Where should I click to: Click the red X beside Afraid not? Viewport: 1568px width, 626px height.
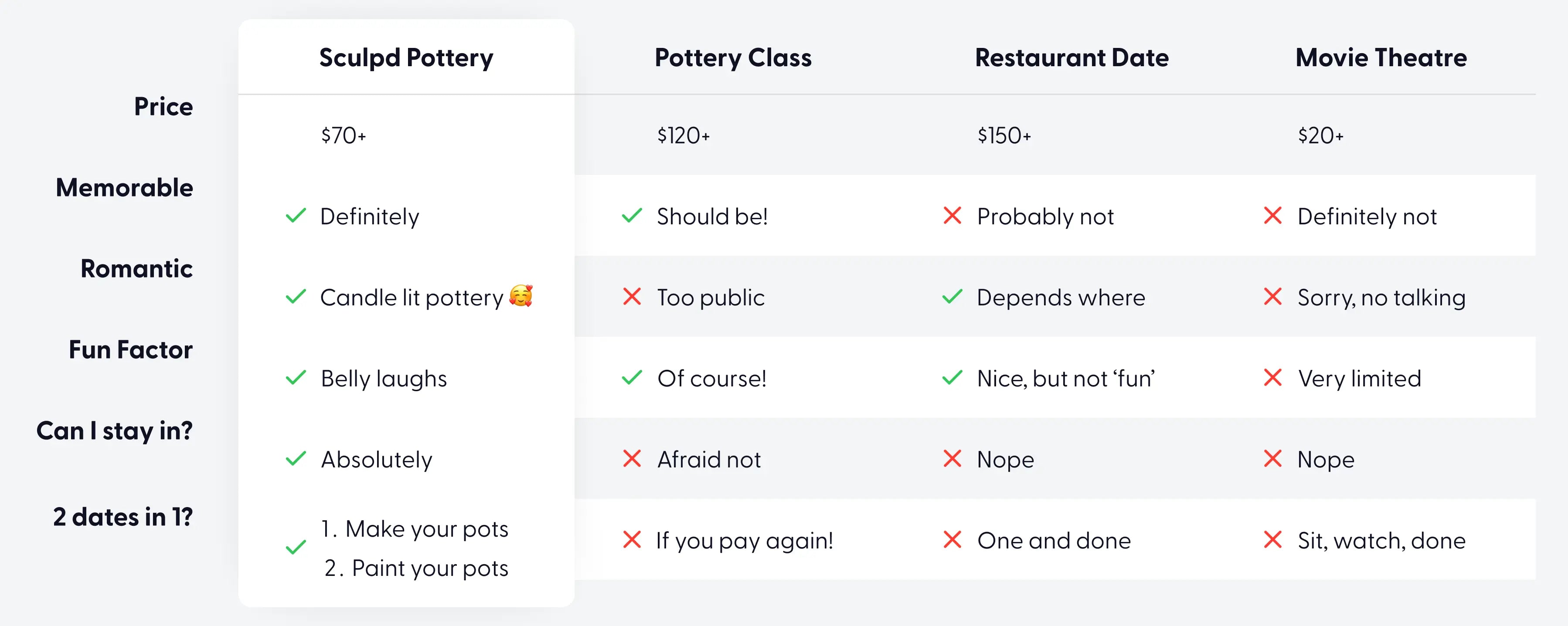[632, 459]
